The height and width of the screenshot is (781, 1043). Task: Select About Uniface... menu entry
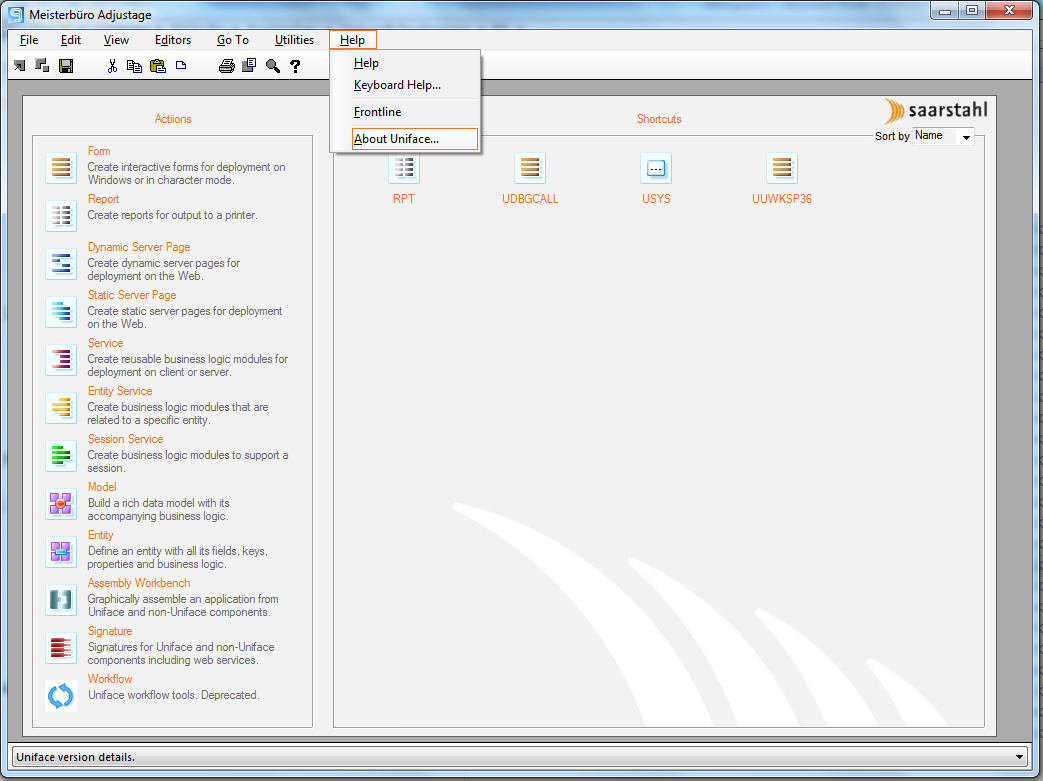coord(414,139)
